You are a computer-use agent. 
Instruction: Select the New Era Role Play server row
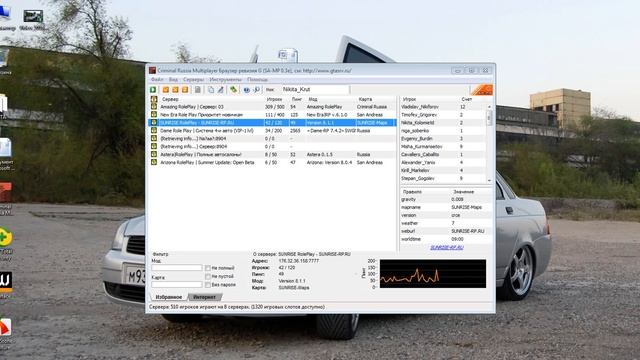(273, 115)
